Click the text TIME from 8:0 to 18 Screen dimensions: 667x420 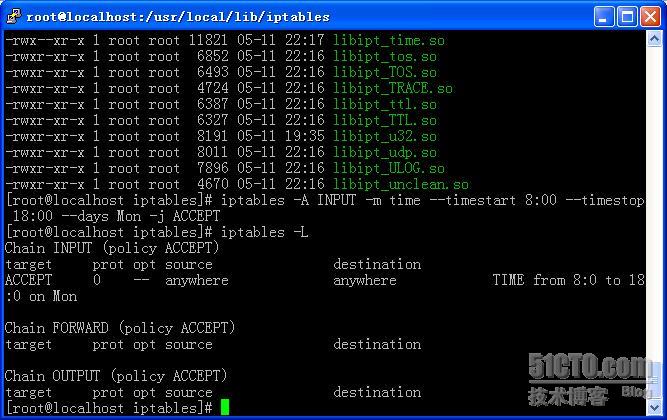click(568, 280)
